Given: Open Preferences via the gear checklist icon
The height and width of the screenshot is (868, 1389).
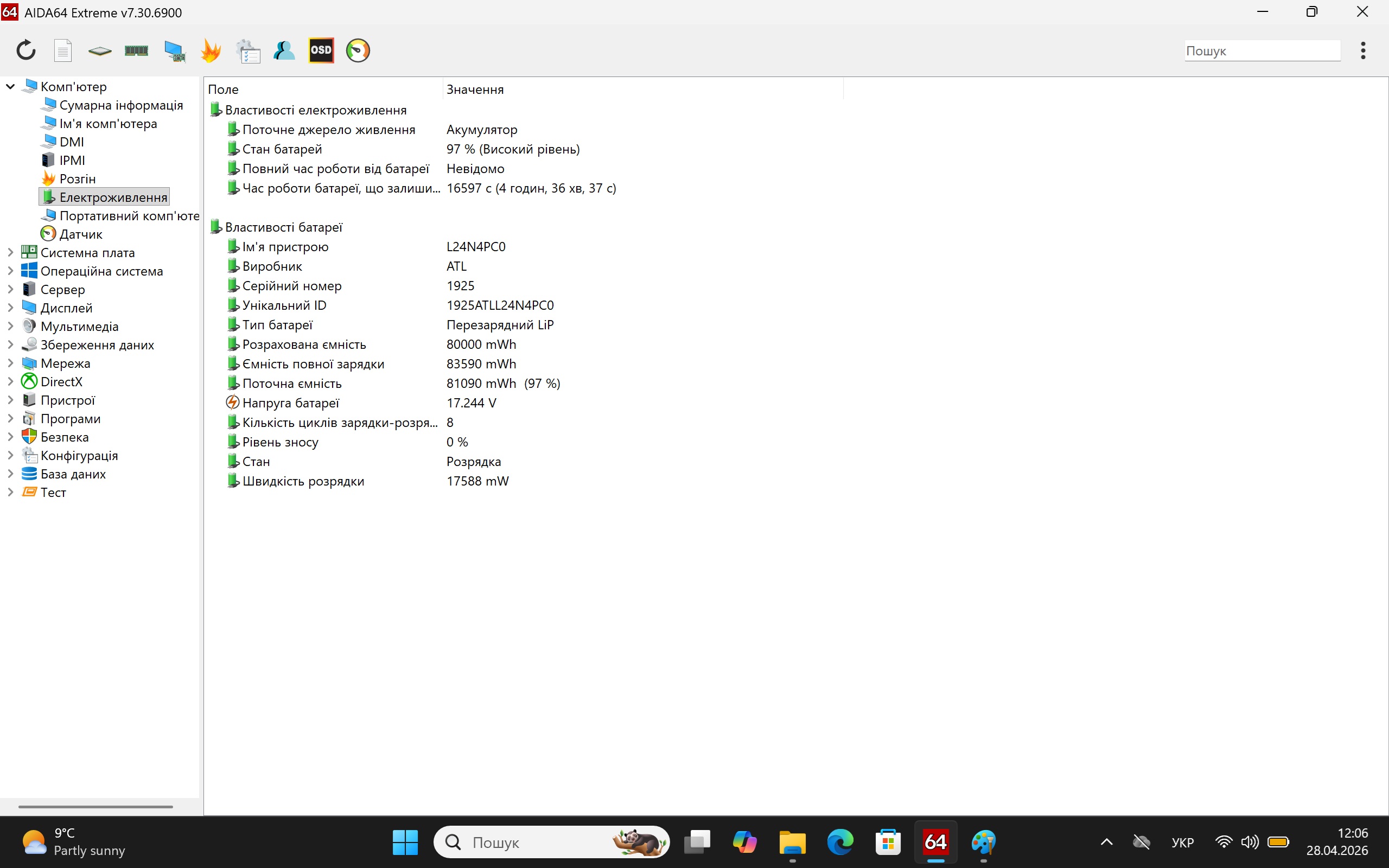Looking at the screenshot, I should (249, 50).
